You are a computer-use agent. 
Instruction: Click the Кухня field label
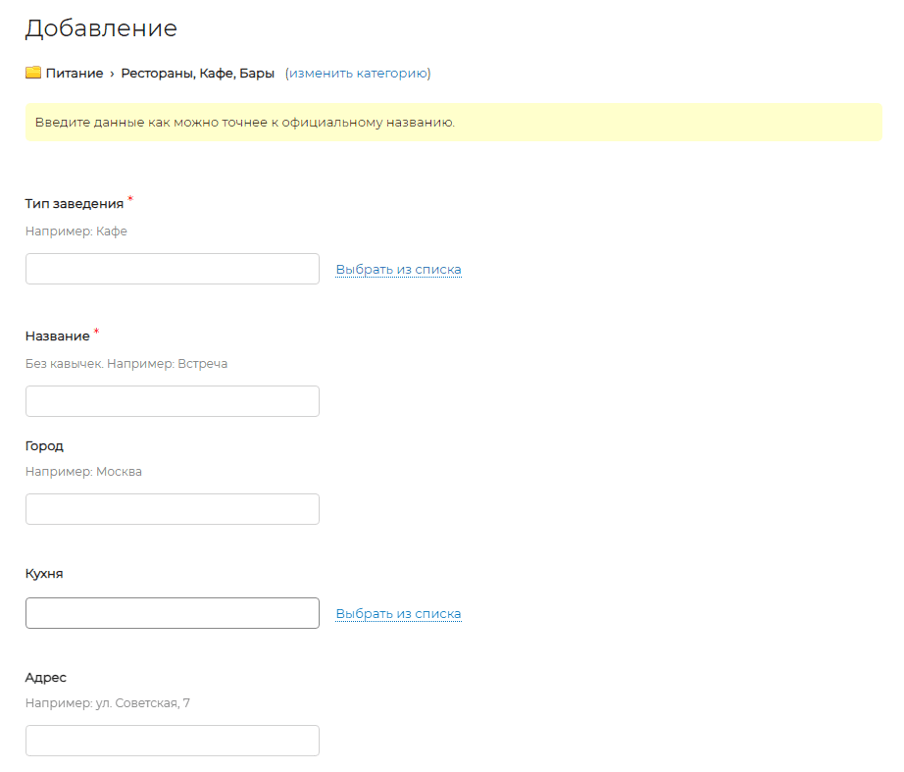tap(44, 574)
